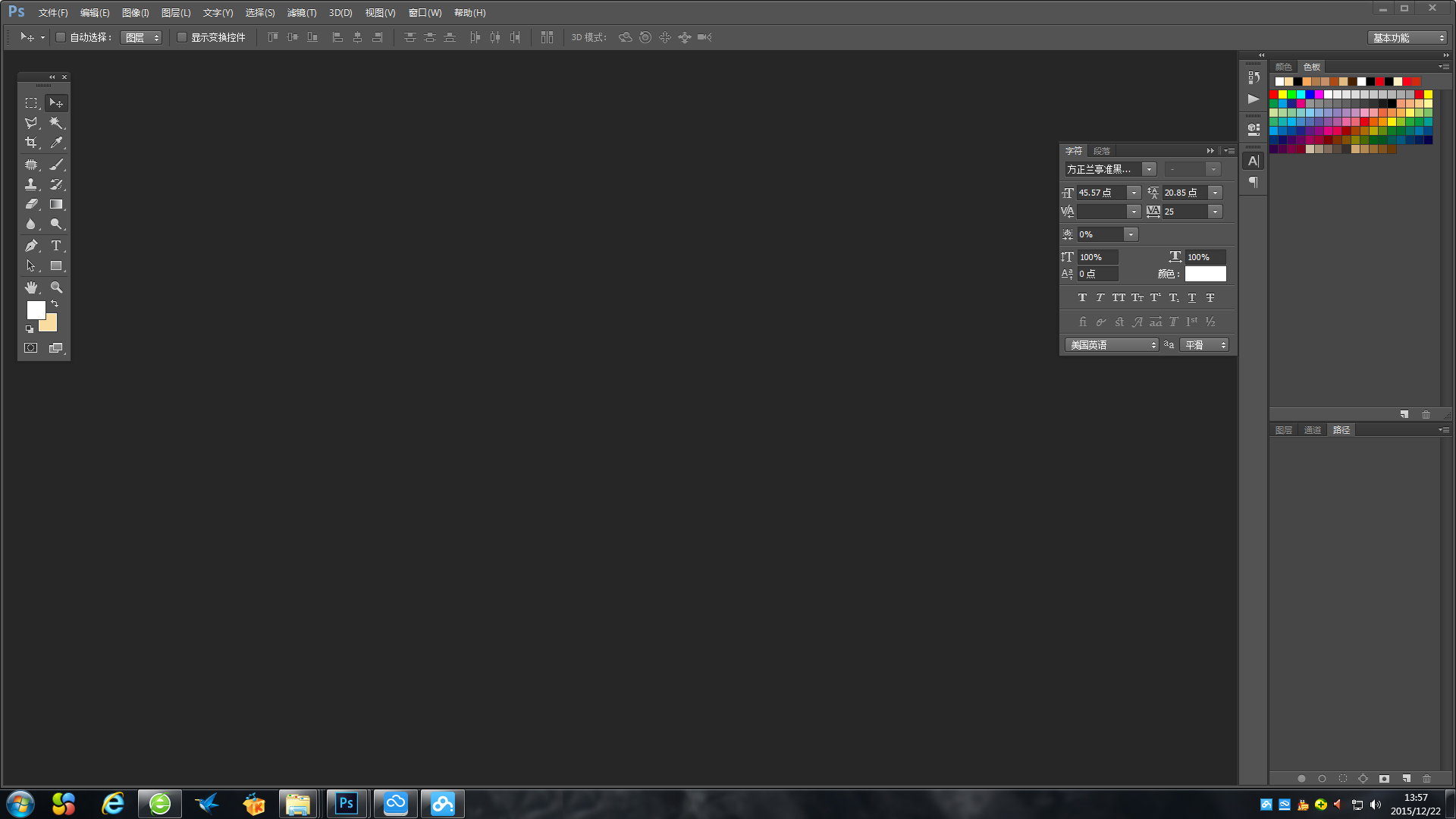Toggle Quick Mask mode button

(x=31, y=348)
